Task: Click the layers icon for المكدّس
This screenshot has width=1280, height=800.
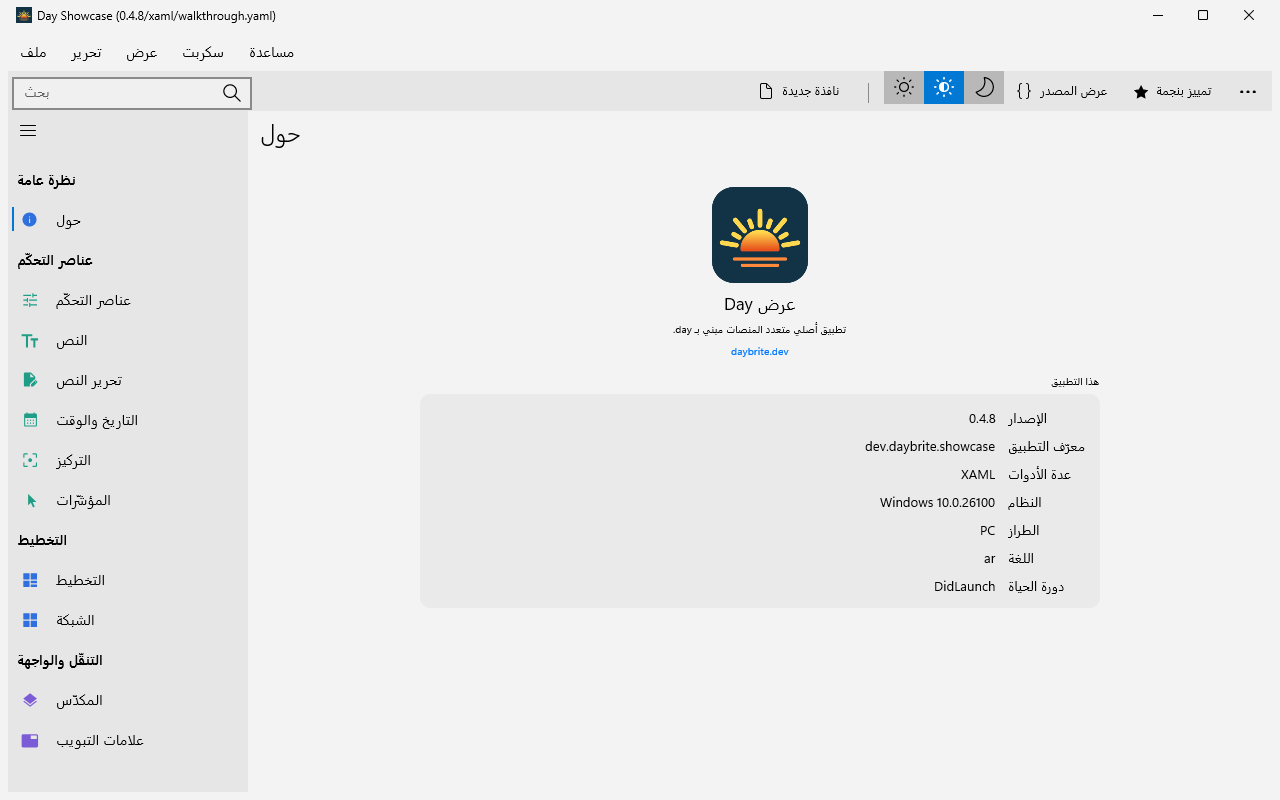Action: point(30,700)
